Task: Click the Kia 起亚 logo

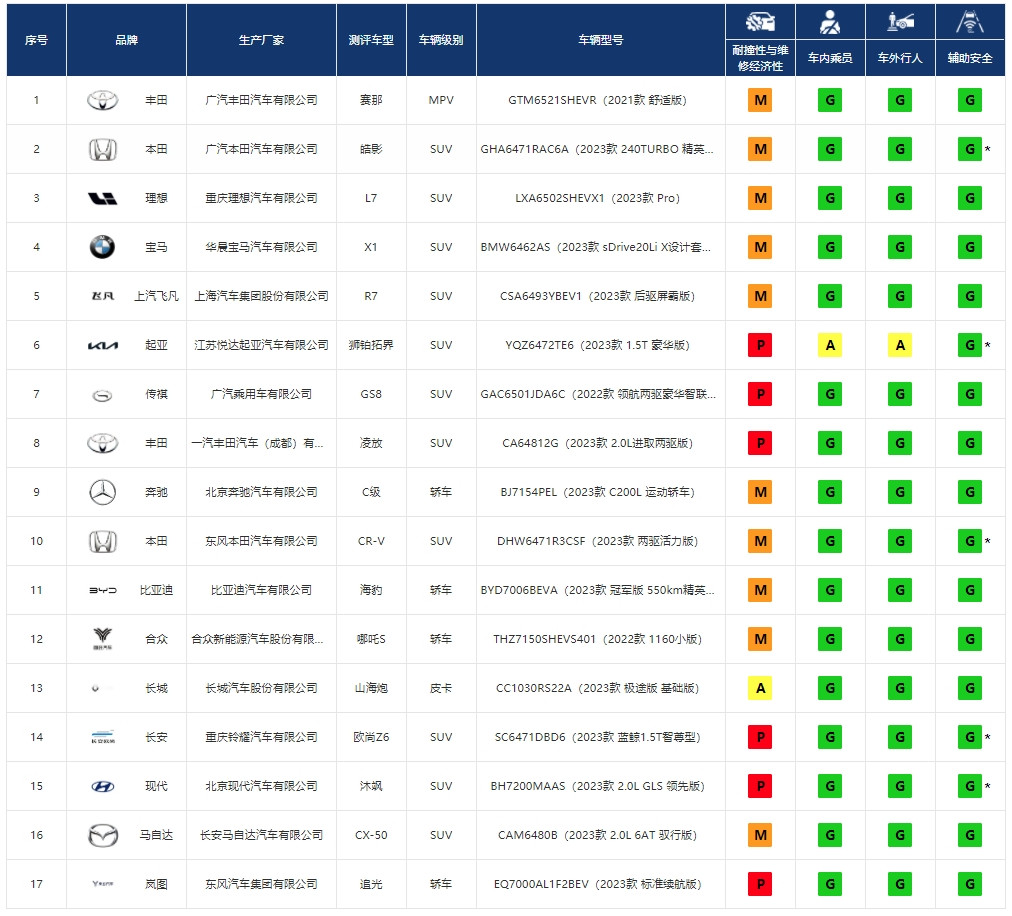Action: click(103, 346)
